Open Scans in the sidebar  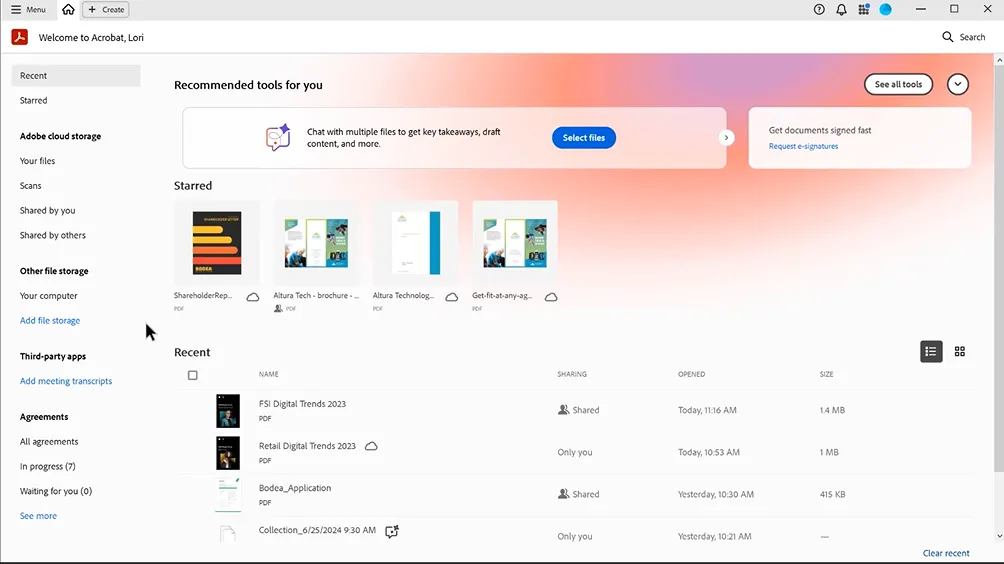[x=30, y=186]
